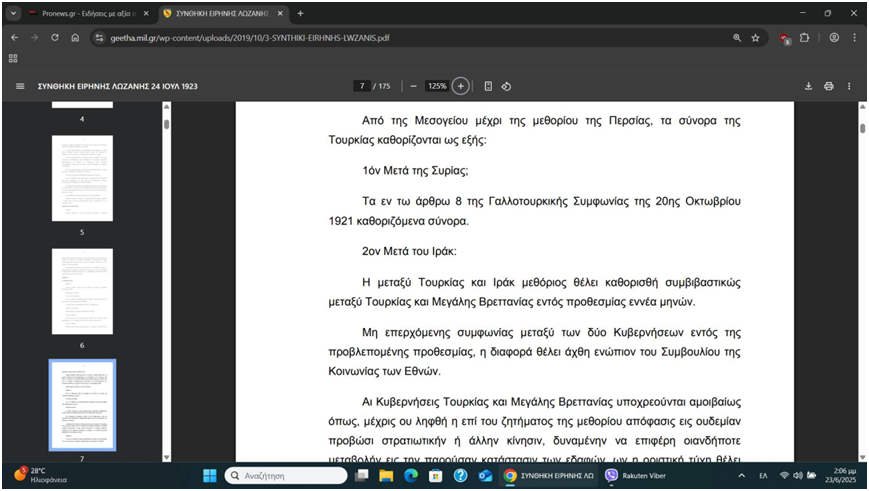The image size is (869, 491).
Task: Print the PDF document
Action: coord(828,87)
